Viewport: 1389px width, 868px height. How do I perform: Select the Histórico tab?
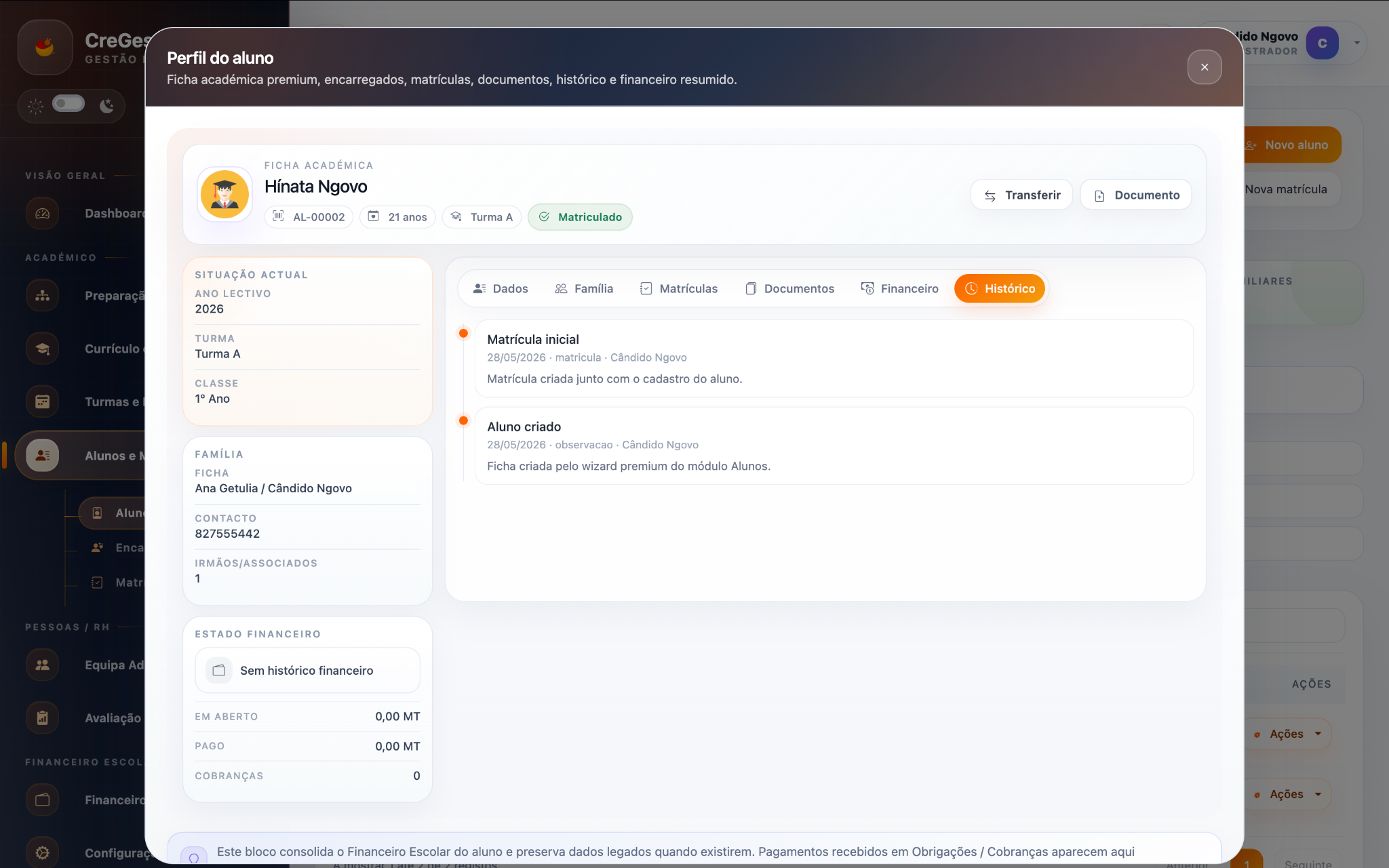click(1000, 289)
